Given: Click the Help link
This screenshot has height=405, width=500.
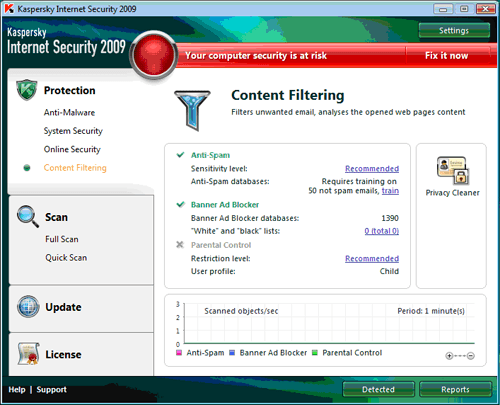Looking at the screenshot, I should click(17, 389).
